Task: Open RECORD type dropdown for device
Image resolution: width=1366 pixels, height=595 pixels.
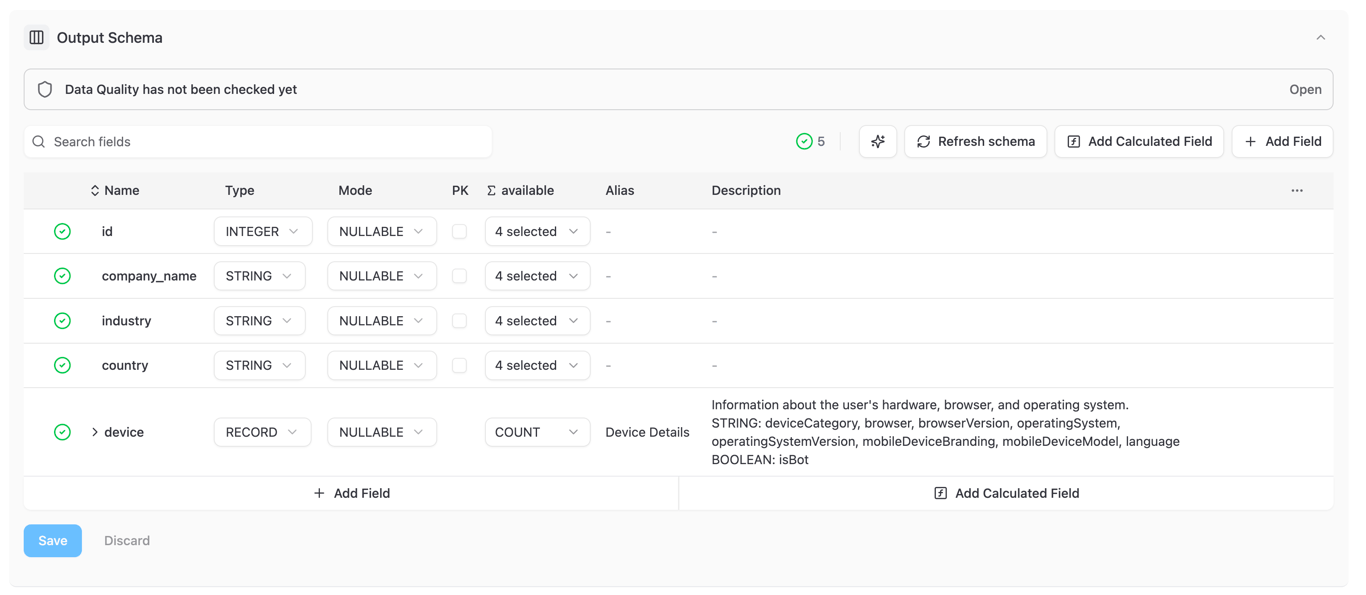Action: pos(262,432)
